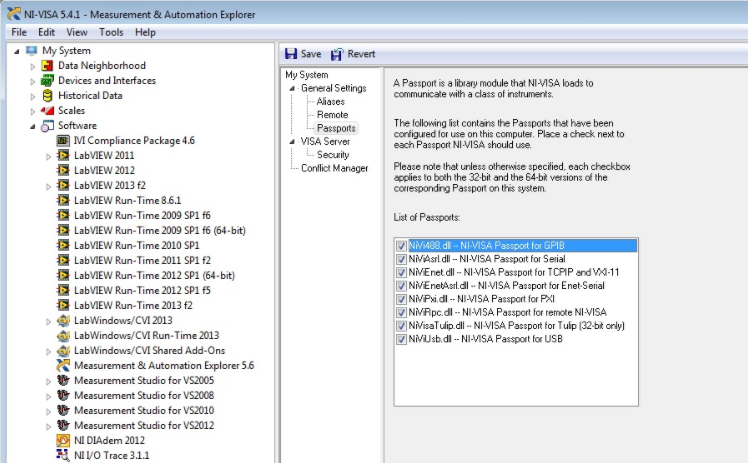Image resolution: width=748 pixels, height=463 pixels.
Task: Collapse the VISA Server node
Action: (x=292, y=142)
